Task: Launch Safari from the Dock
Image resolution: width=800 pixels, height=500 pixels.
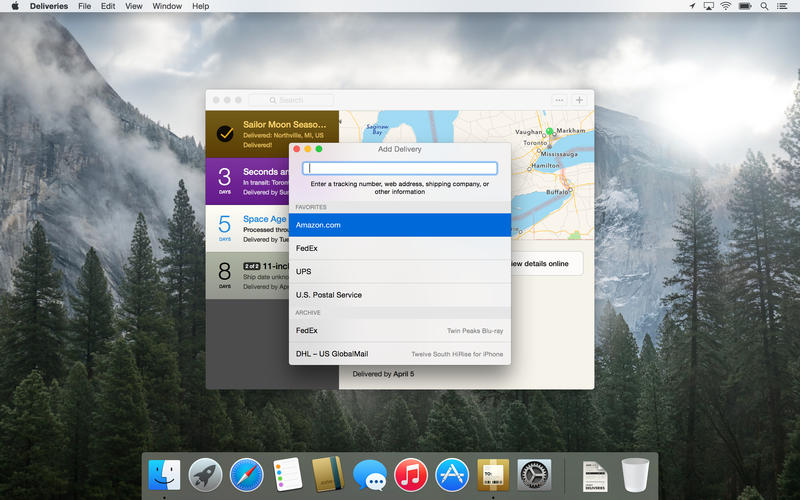Action: coord(246,474)
